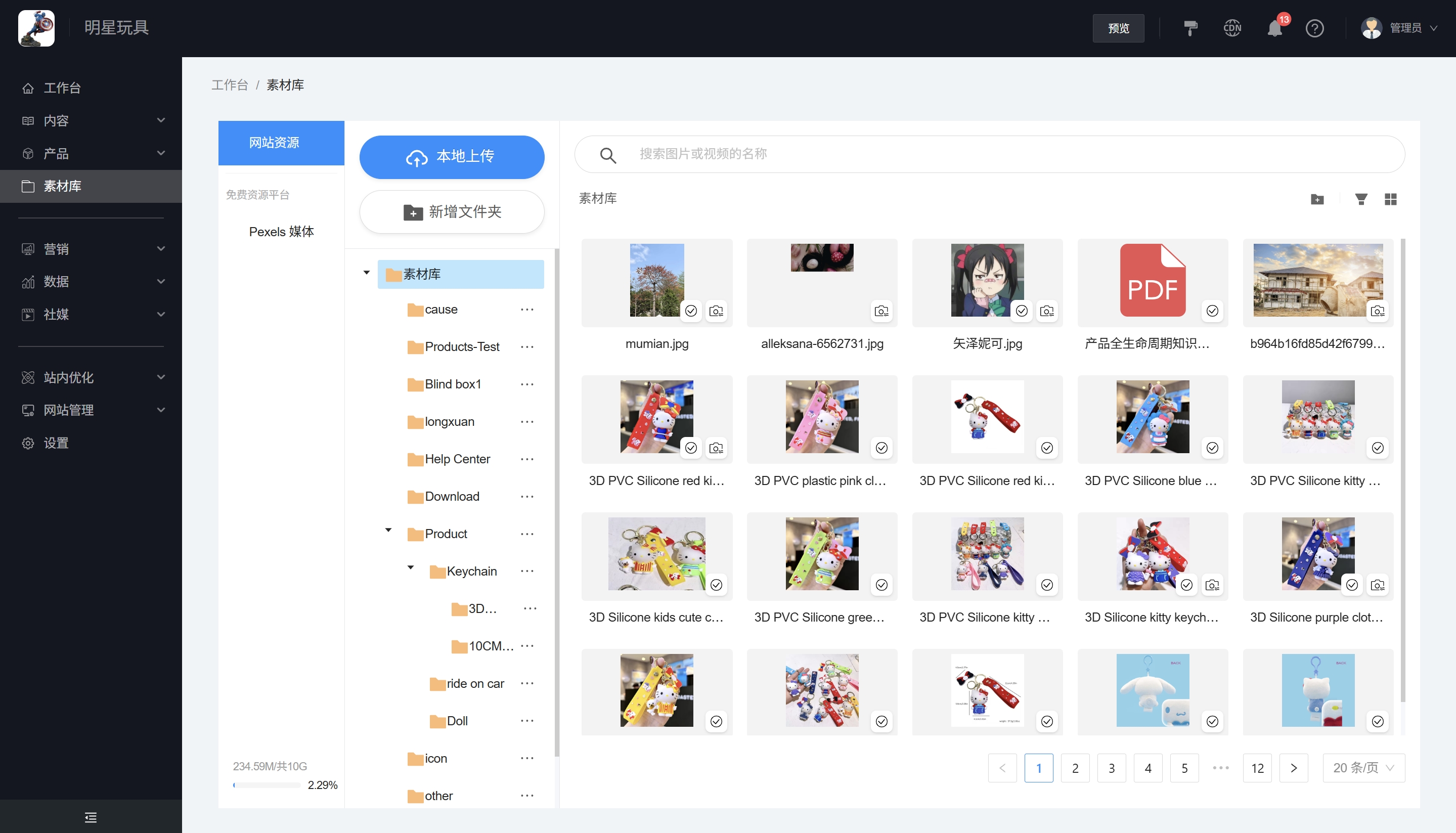This screenshot has height=833, width=1456.
Task: Click the 本地上传 upload button
Action: [x=451, y=157]
